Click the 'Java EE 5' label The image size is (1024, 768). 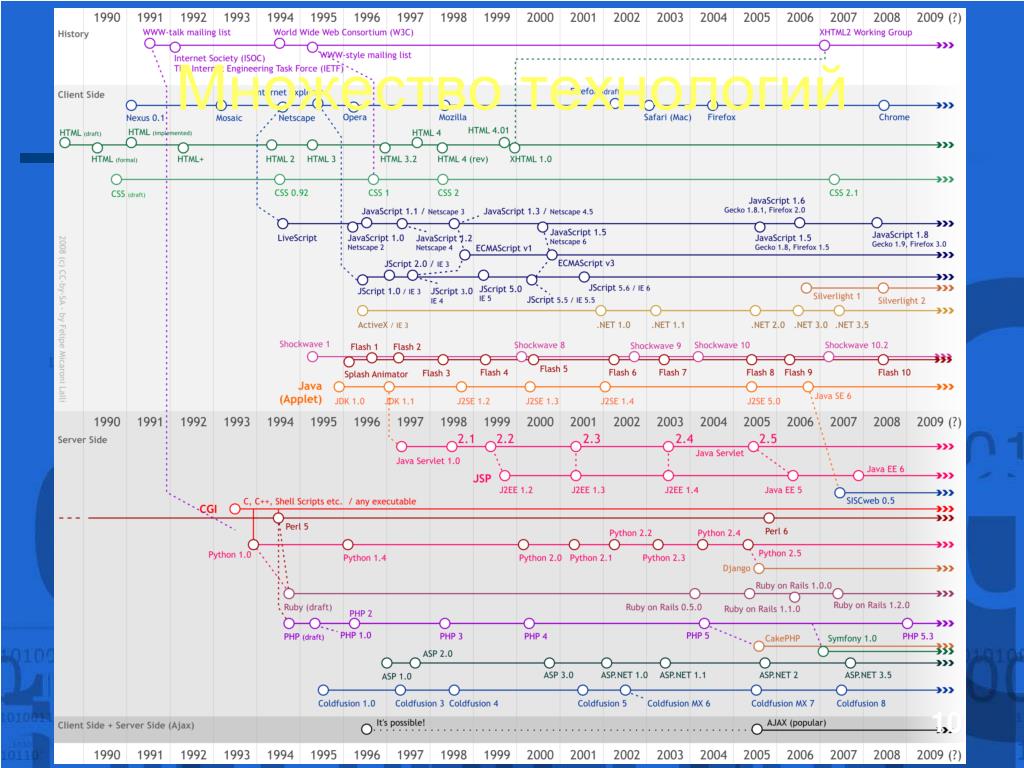(x=783, y=490)
